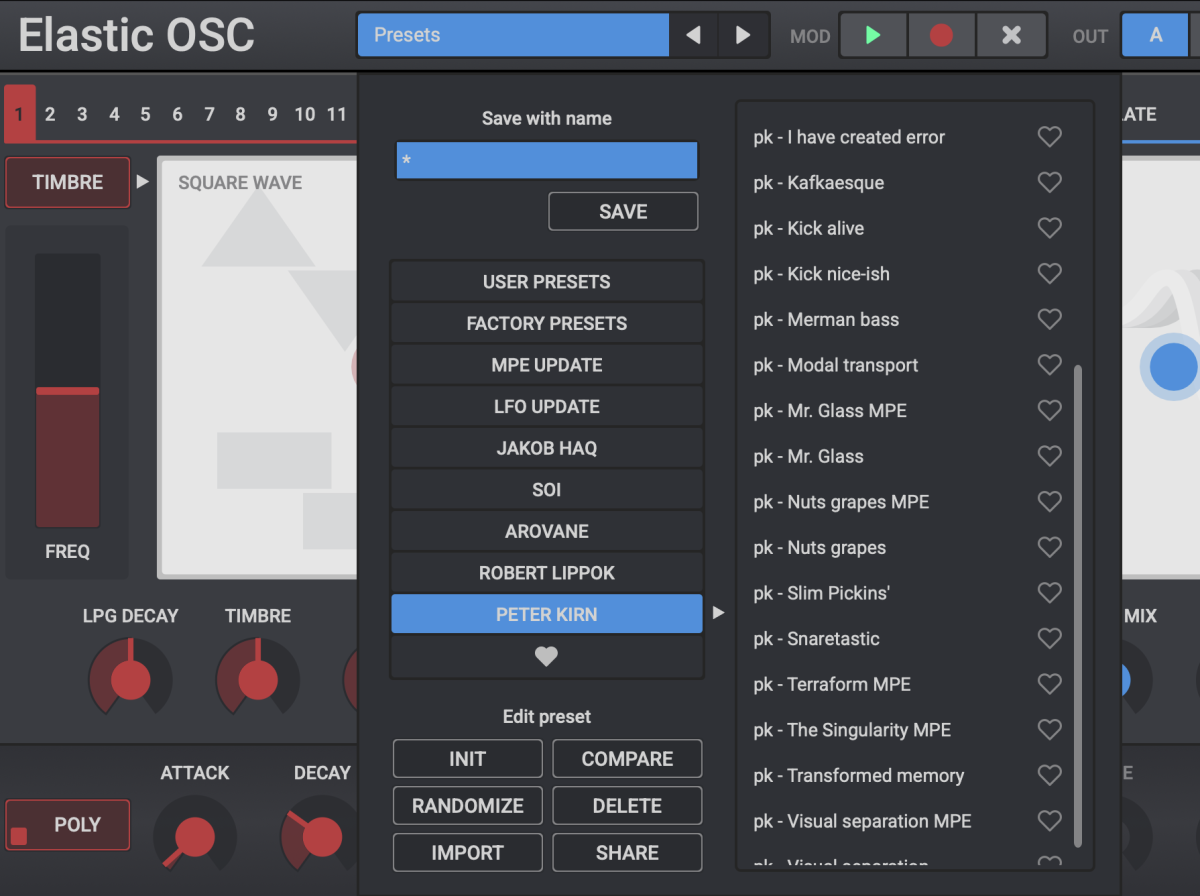
Task: Favorite pk - Nuts grapes MPE with heart
Action: pos(1049,501)
